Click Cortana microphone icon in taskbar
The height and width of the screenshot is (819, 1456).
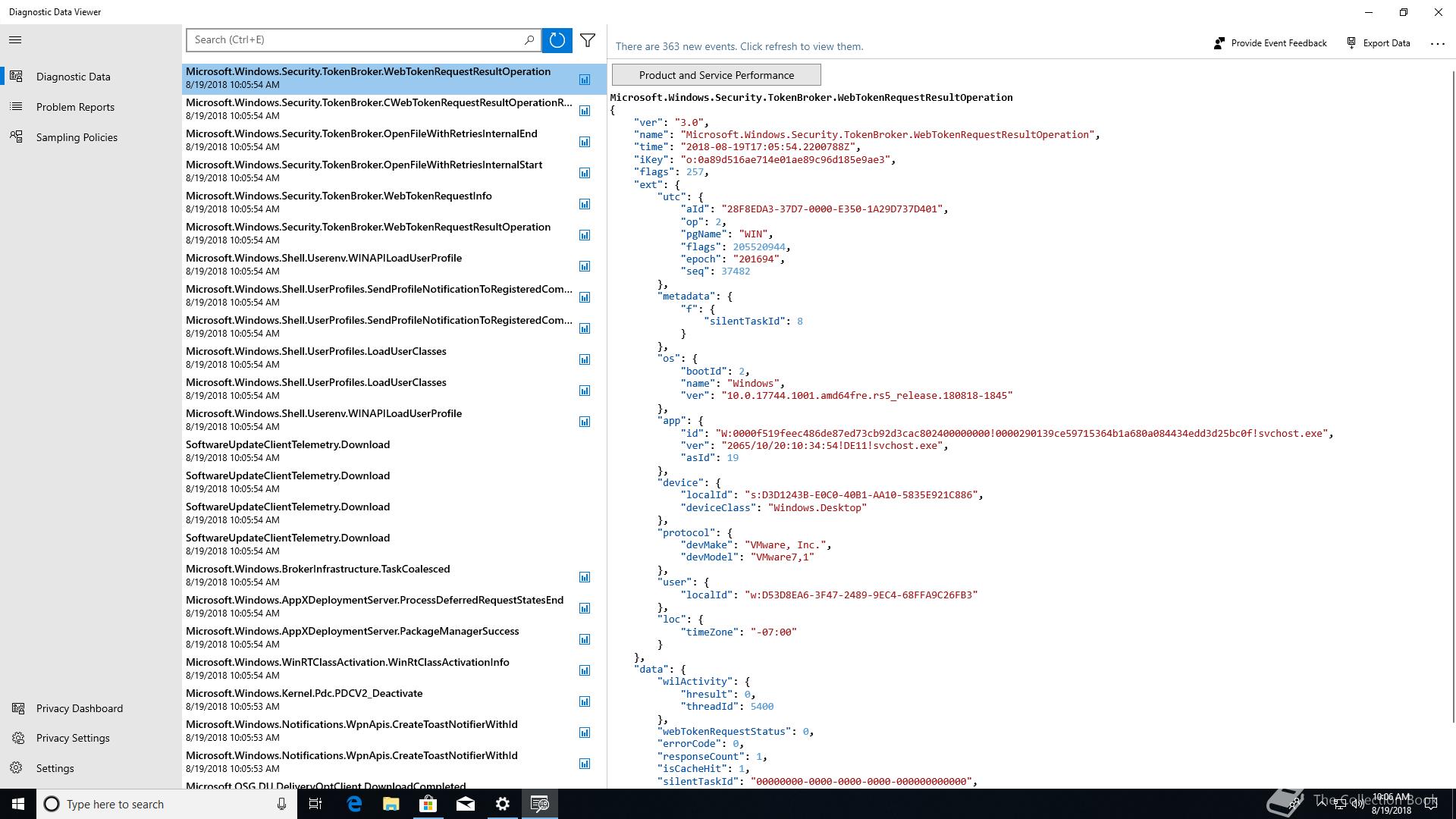tap(281, 804)
